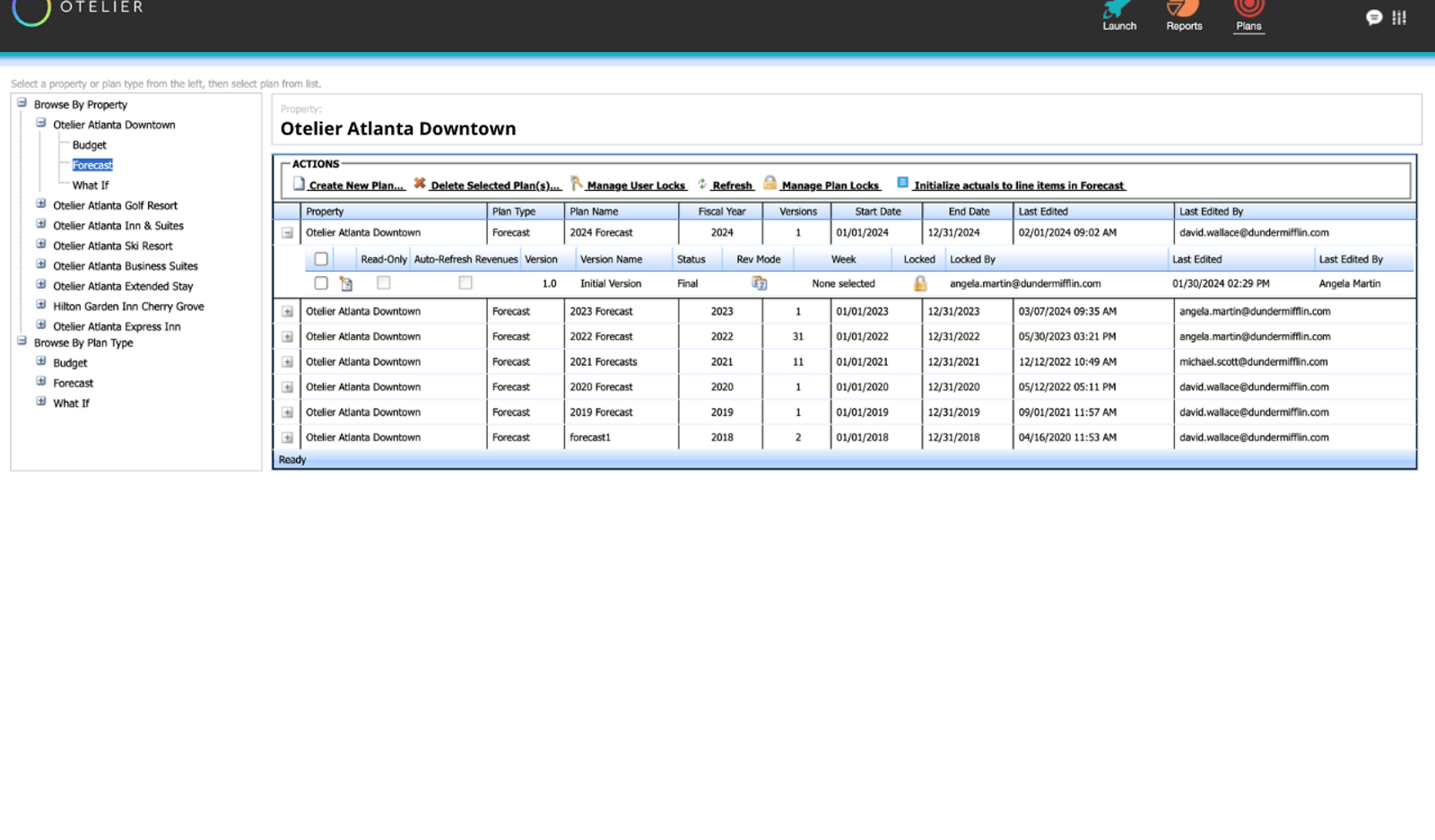Click Manage User Locks link
This screenshot has height=840, width=1435.
pos(636,186)
